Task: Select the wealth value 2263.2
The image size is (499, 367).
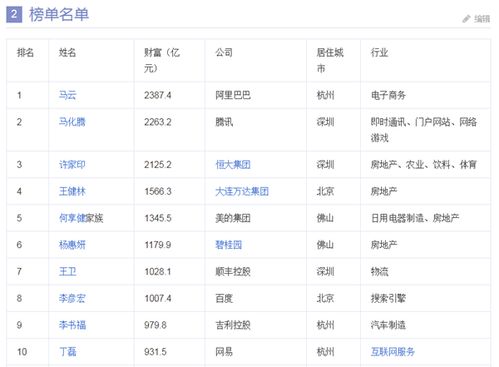Action: 158,122
